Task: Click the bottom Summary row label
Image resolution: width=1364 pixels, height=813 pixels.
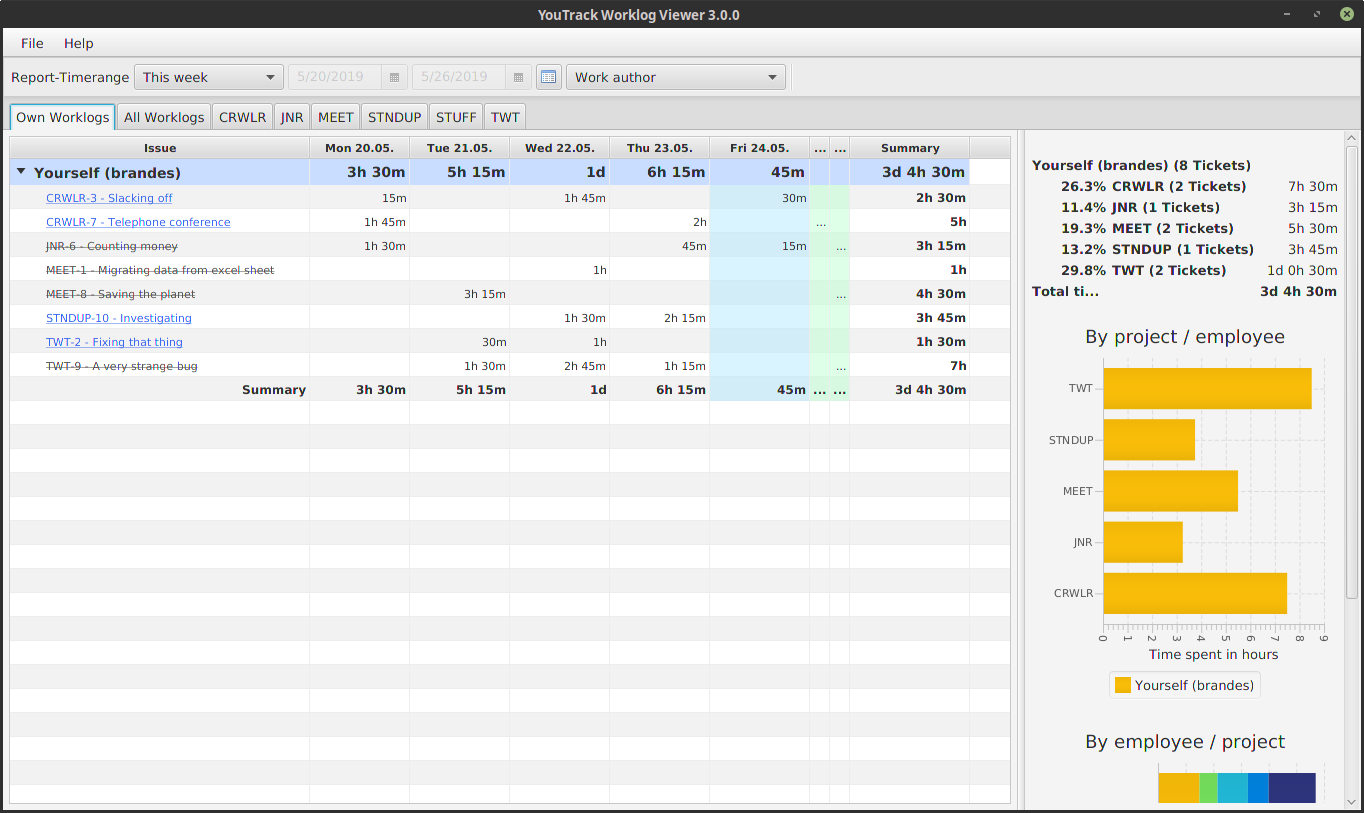Action: point(274,390)
